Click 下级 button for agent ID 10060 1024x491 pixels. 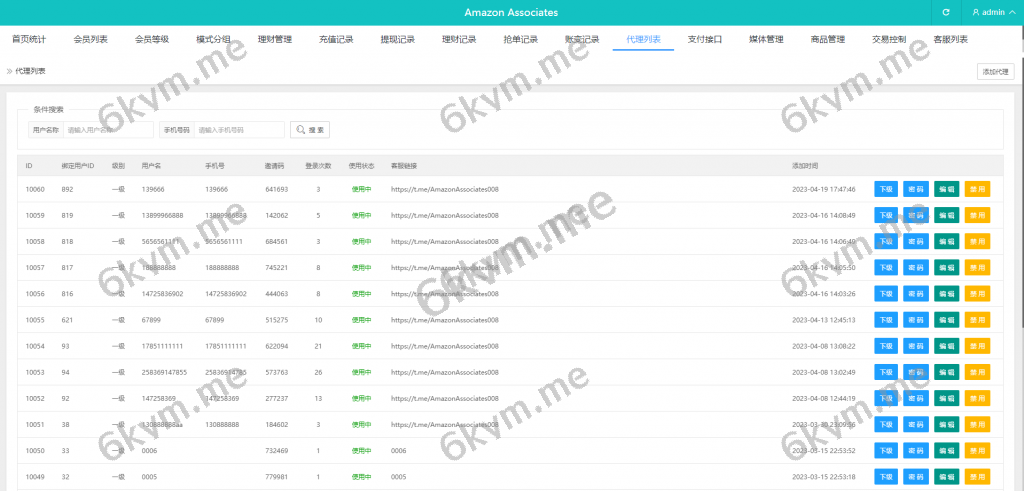(886, 189)
